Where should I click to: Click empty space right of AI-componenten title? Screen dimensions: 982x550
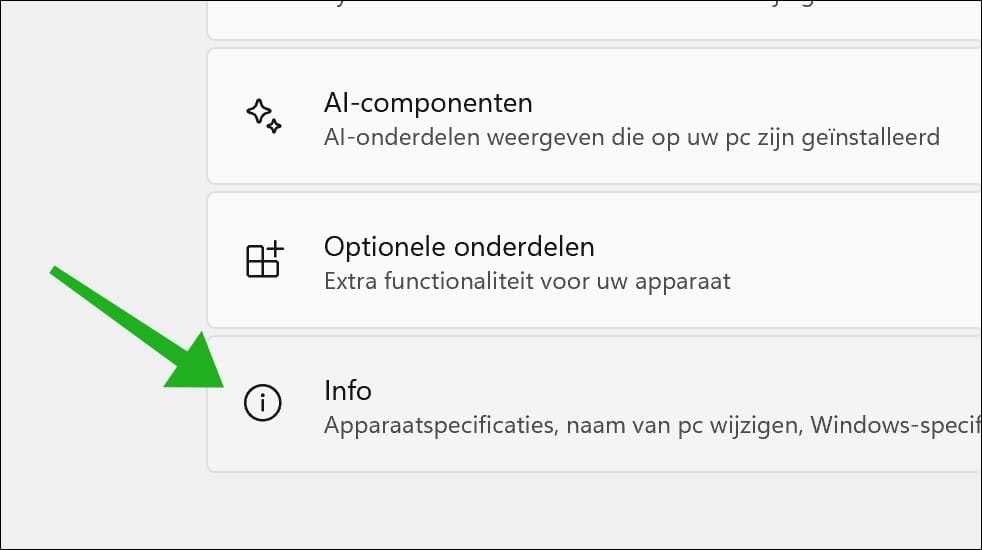[750, 102]
